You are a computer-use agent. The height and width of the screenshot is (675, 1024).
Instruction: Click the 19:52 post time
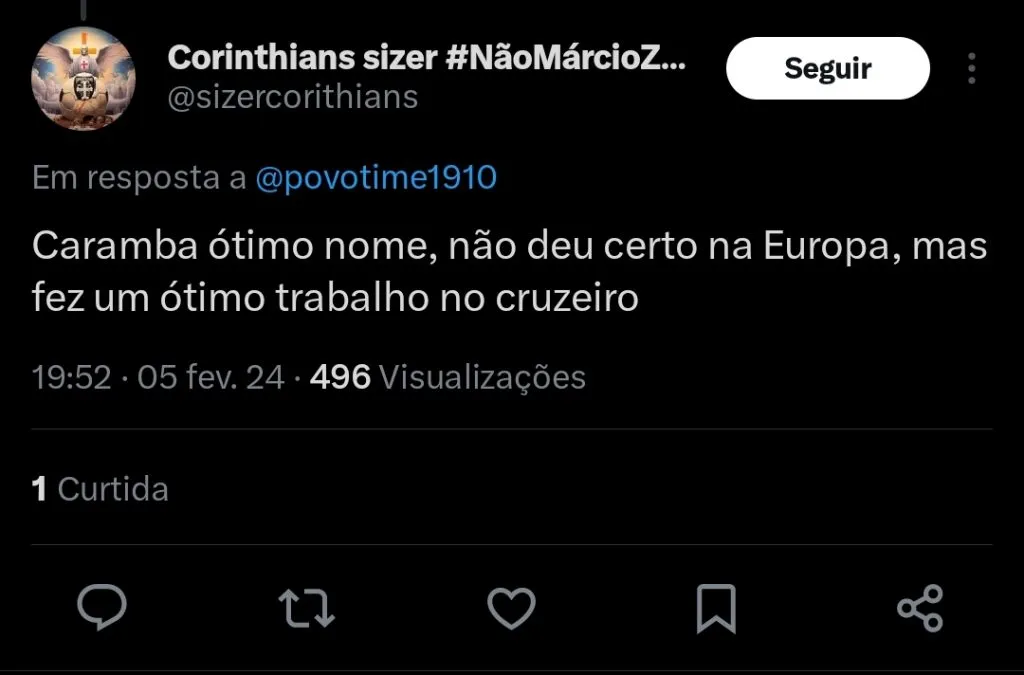point(71,377)
